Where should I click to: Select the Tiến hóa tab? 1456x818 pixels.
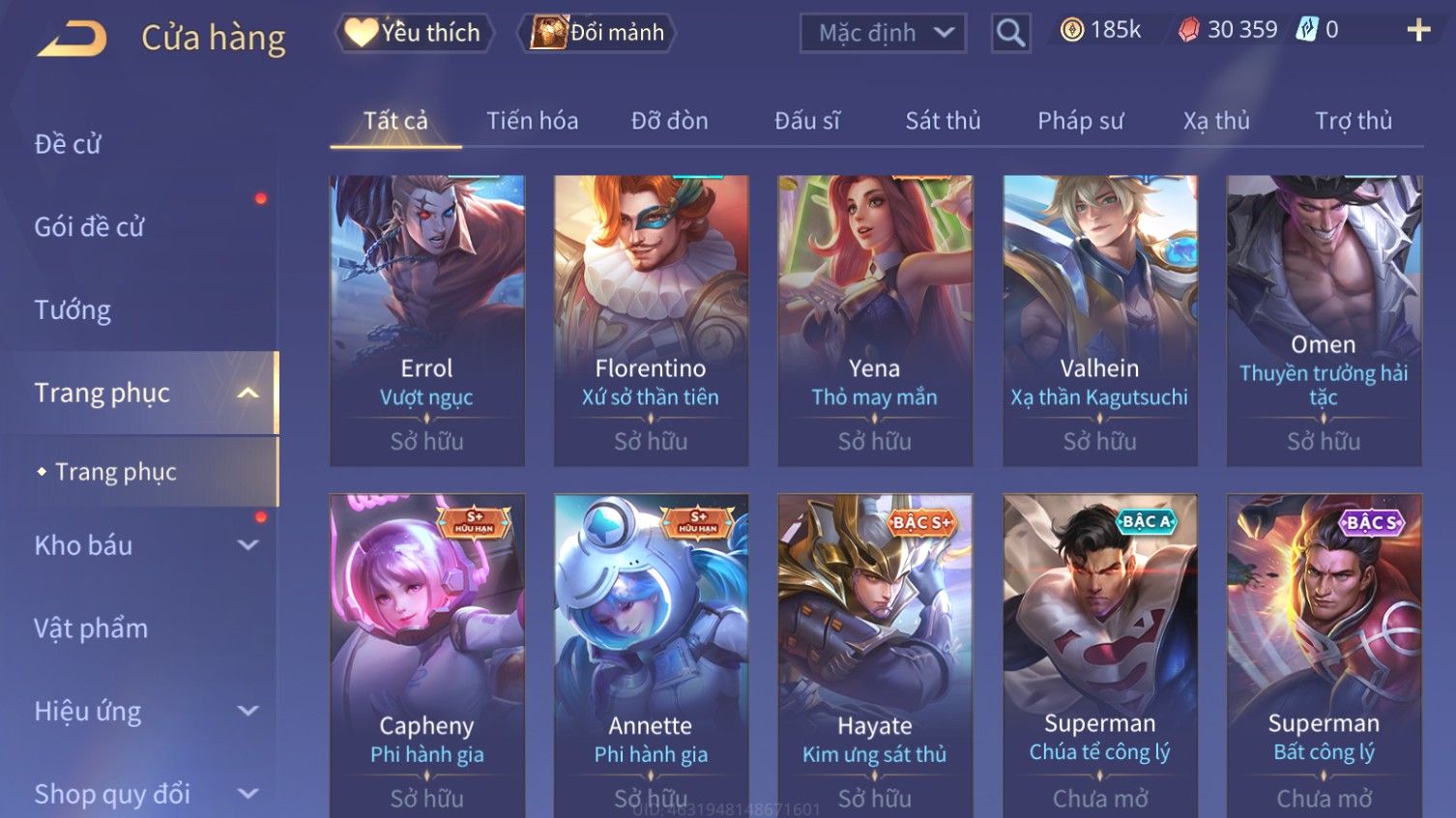pyautogui.click(x=532, y=121)
